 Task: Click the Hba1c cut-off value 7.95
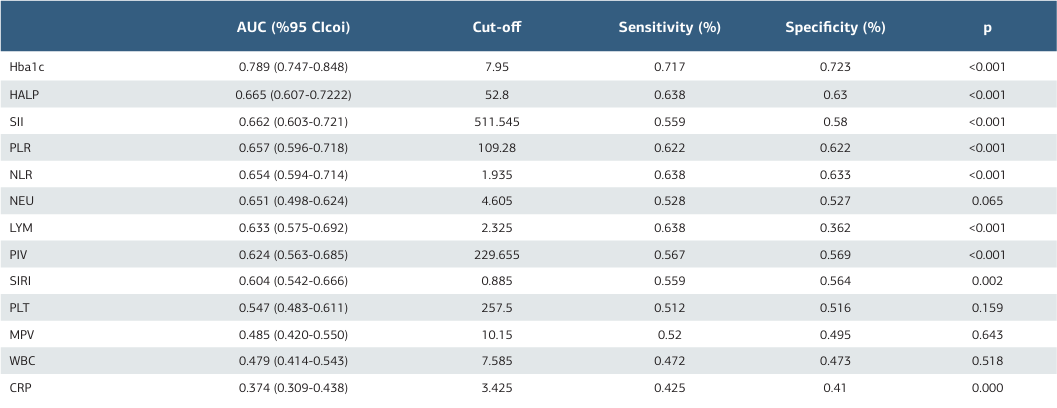497,67
